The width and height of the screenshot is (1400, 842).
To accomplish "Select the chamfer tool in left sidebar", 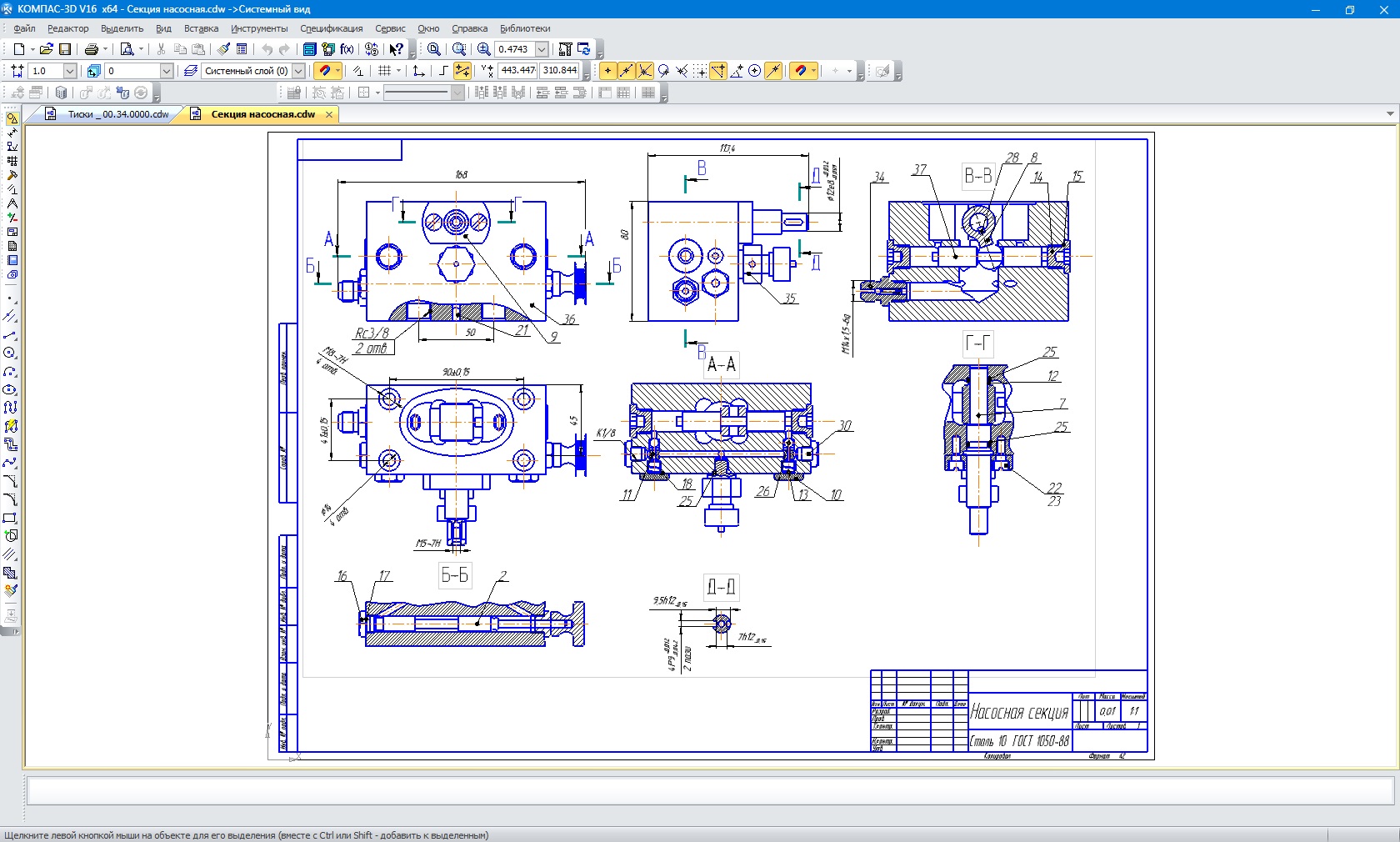I will pyautogui.click(x=10, y=481).
